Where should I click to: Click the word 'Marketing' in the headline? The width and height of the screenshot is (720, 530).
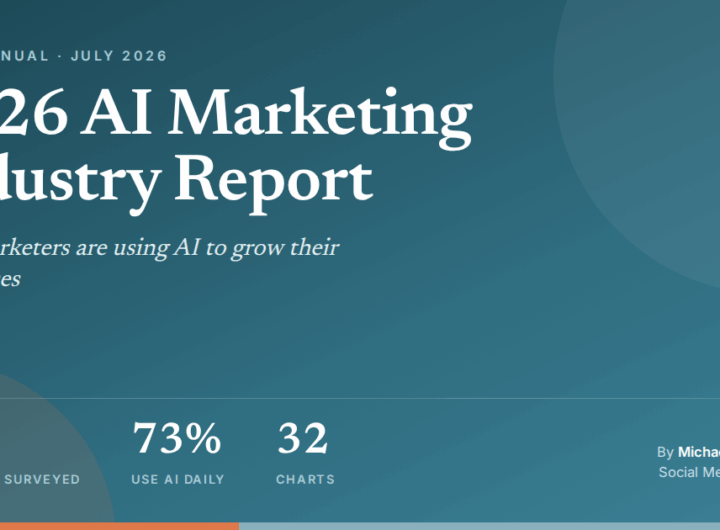click(x=320, y=117)
